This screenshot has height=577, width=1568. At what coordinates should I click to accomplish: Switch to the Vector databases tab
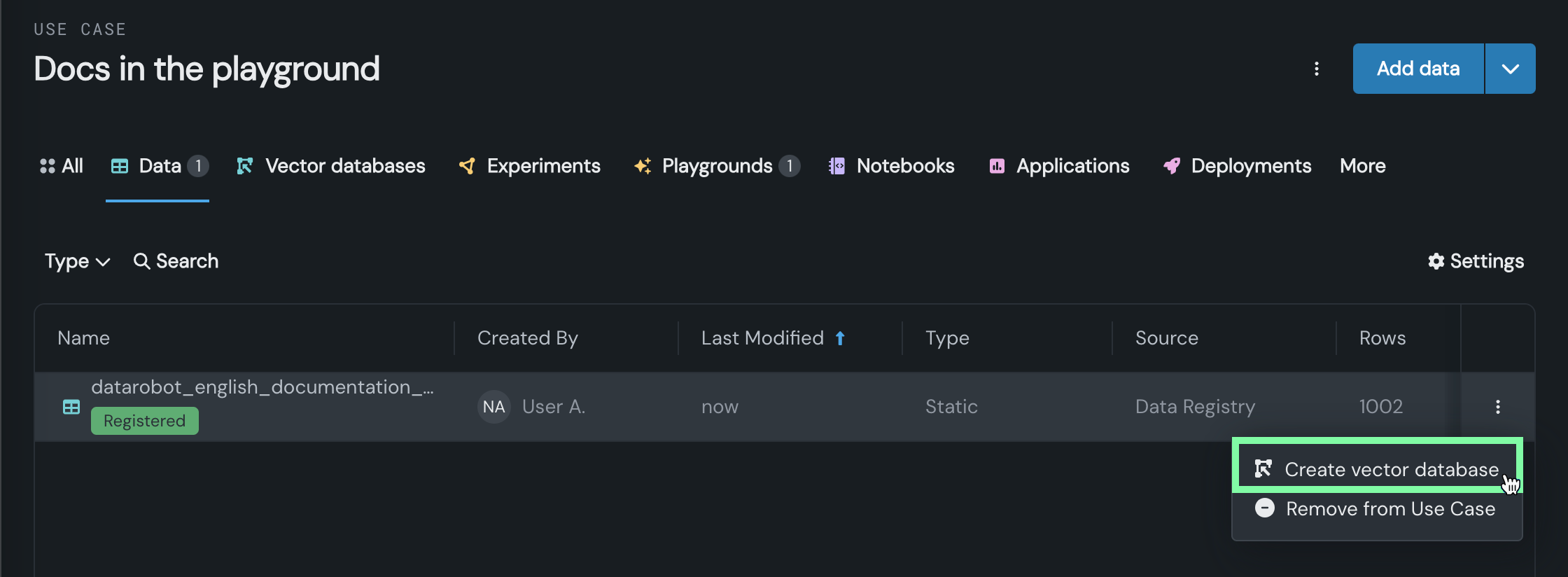[x=331, y=166]
